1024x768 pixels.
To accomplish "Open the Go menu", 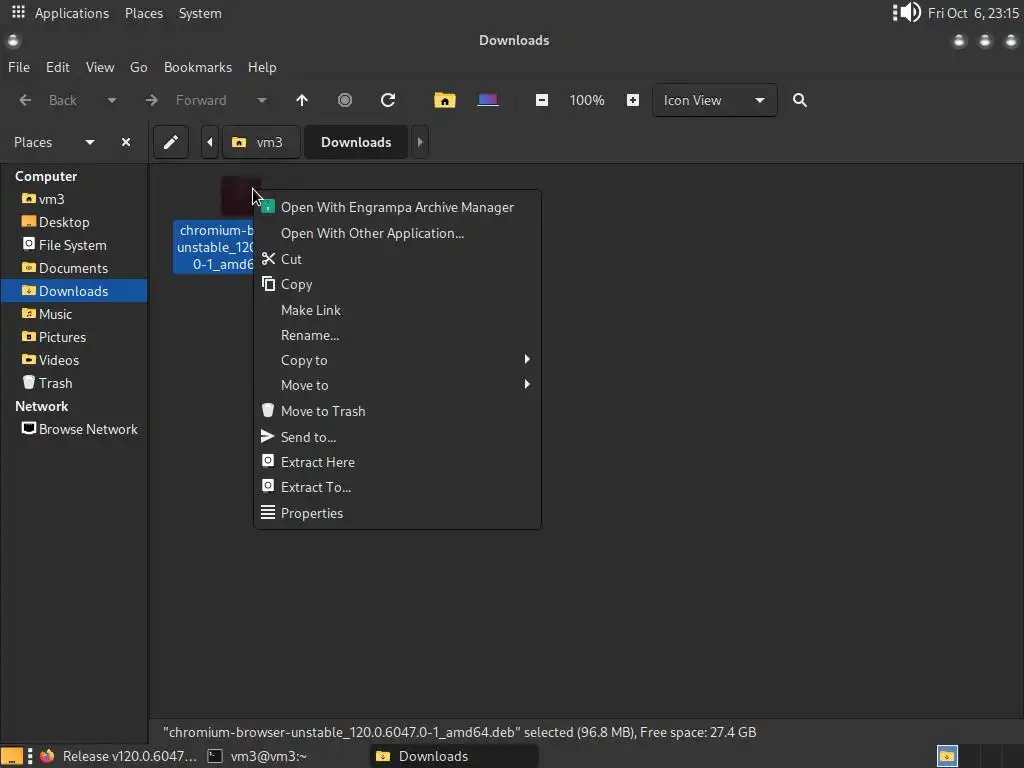I will tap(138, 67).
